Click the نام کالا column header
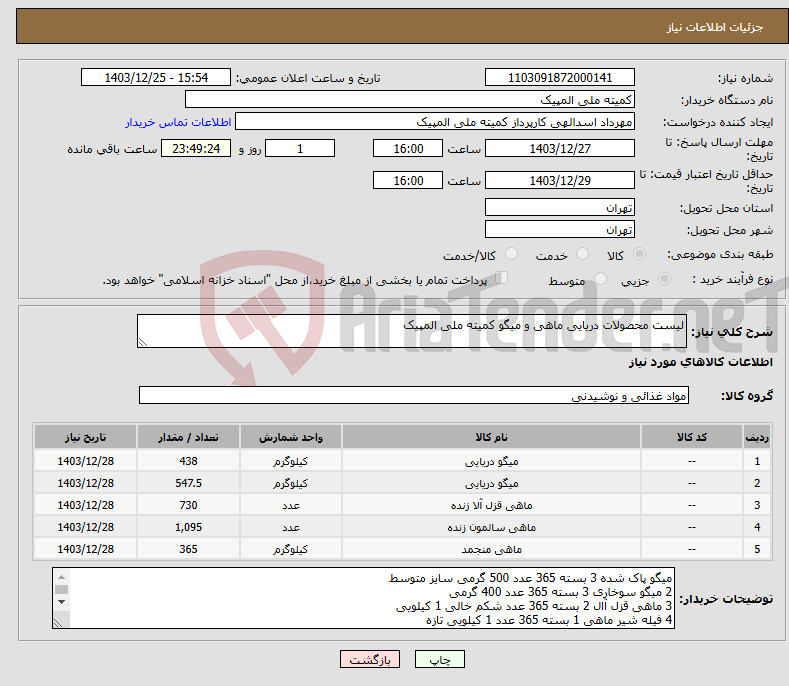789x686 pixels. (x=491, y=437)
